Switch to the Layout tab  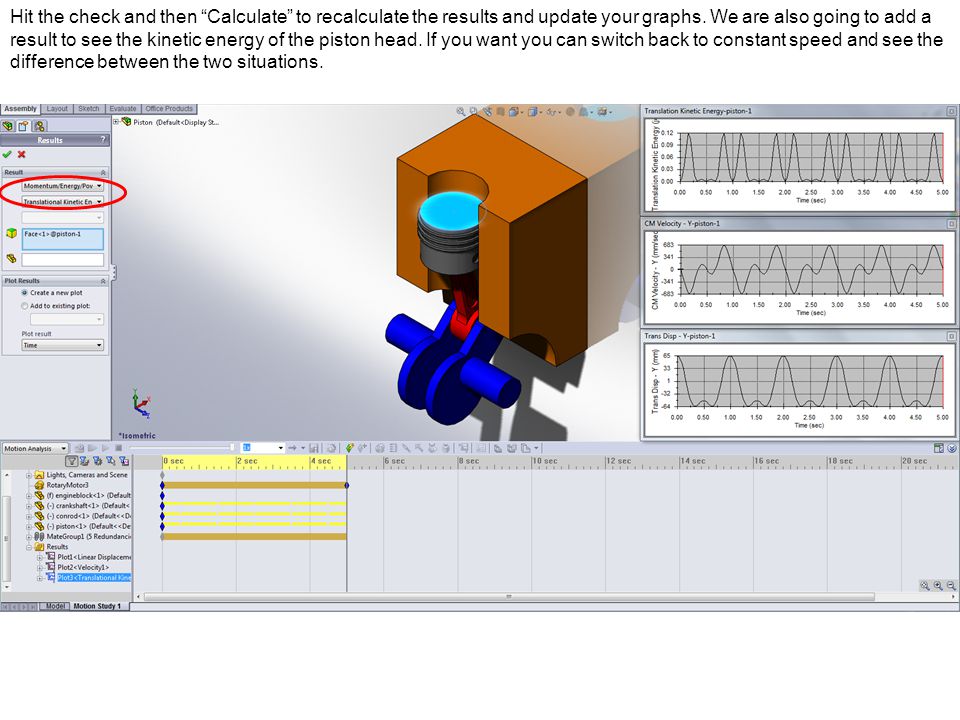57,109
